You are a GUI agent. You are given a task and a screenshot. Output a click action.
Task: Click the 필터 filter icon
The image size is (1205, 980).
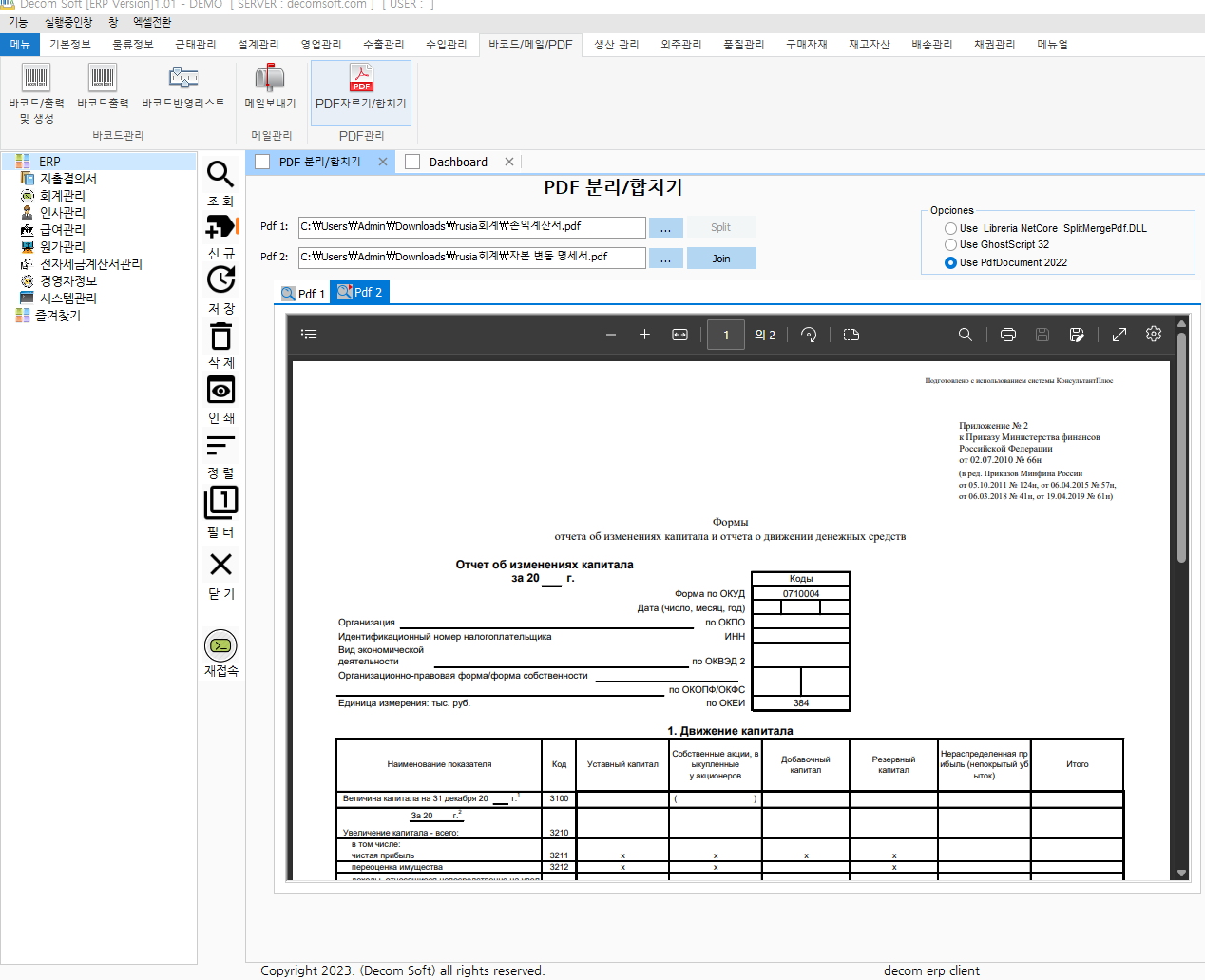220,502
